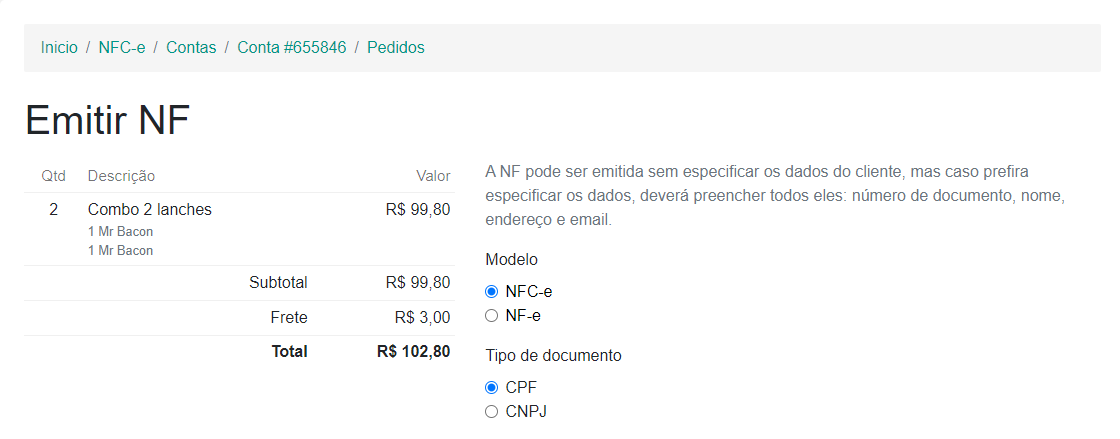
Task: Click the Qtd column header
Action: click(x=53, y=176)
